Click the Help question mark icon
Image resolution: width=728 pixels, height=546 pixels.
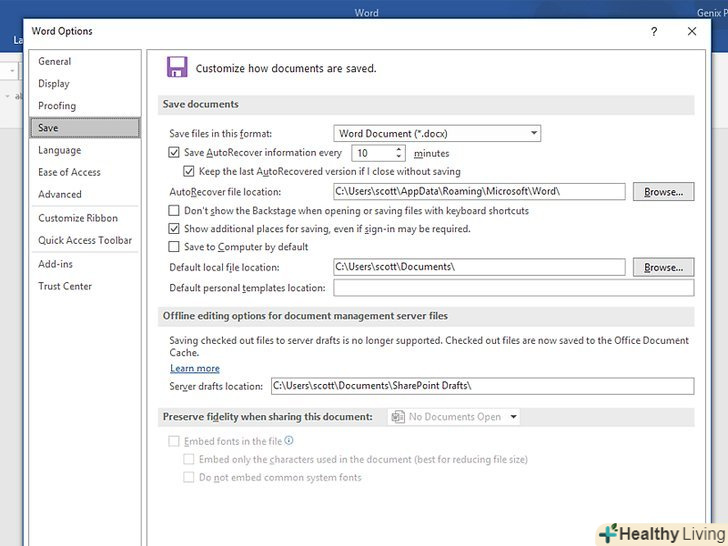(x=654, y=32)
